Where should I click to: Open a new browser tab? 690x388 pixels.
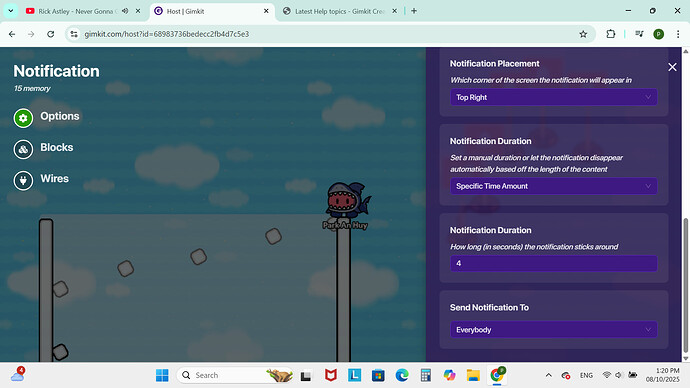(x=414, y=11)
